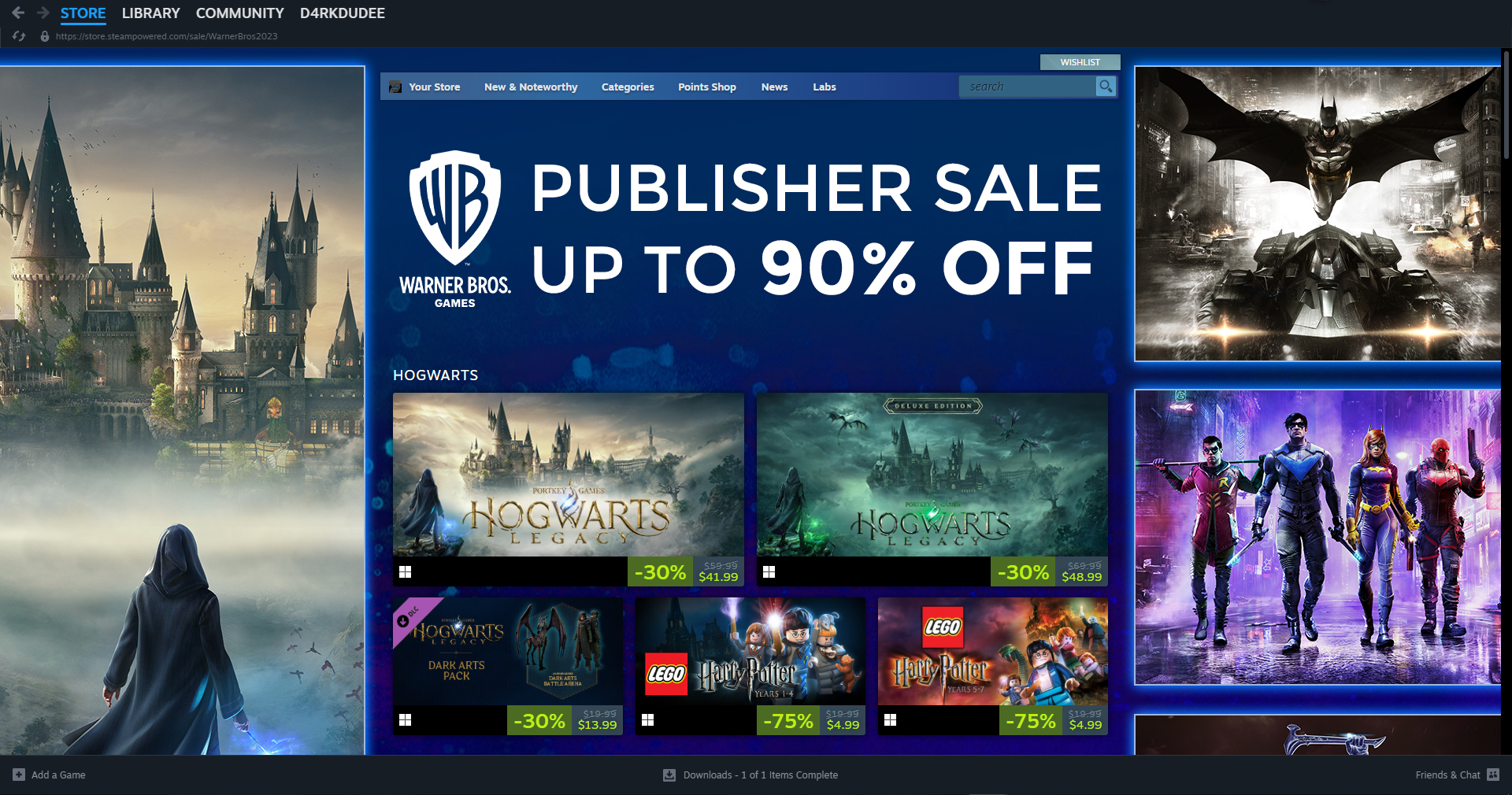Click the Downloads status icon
Viewport: 1512px width, 795px height.
(x=669, y=775)
